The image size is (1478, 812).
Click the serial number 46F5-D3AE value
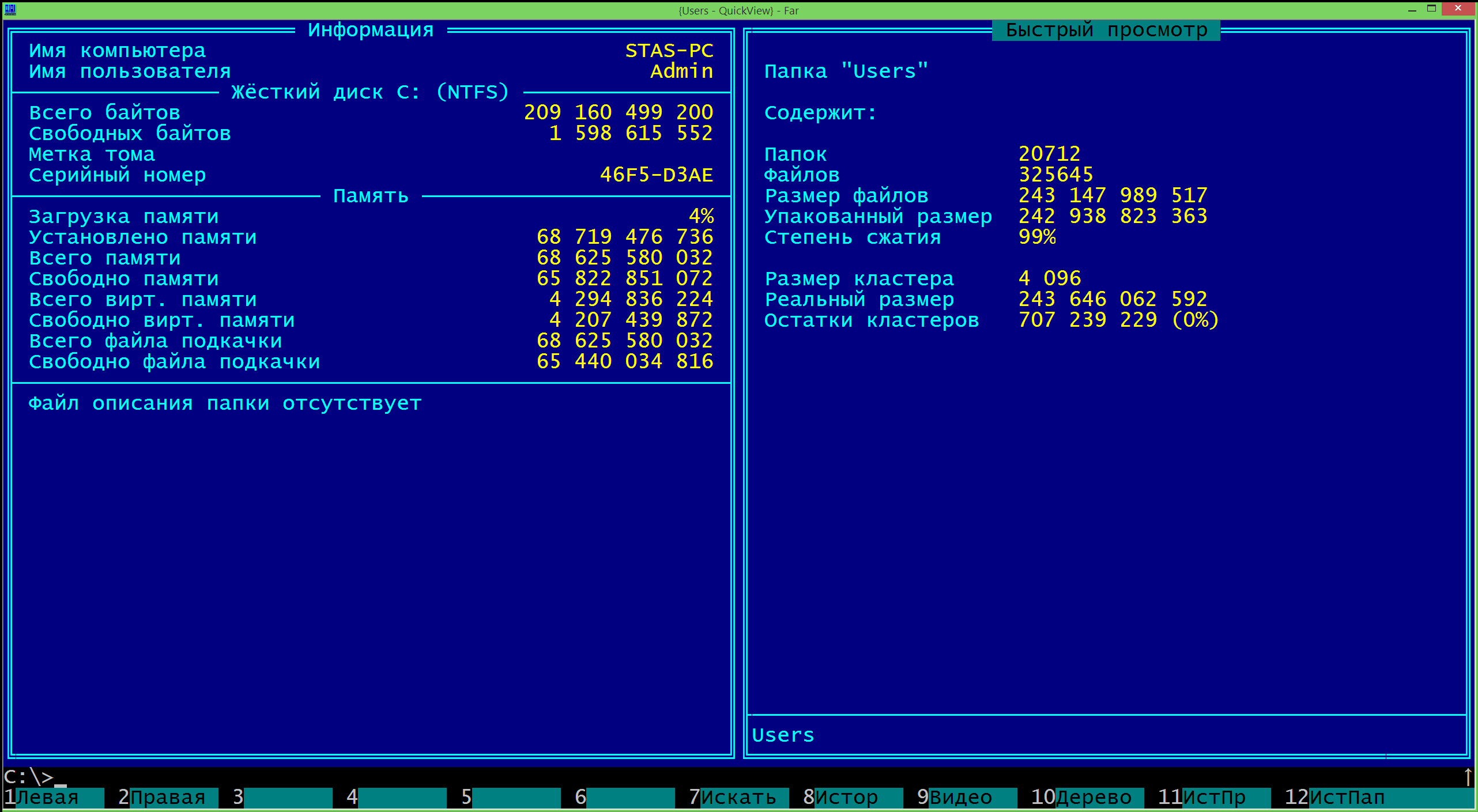coord(656,175)
